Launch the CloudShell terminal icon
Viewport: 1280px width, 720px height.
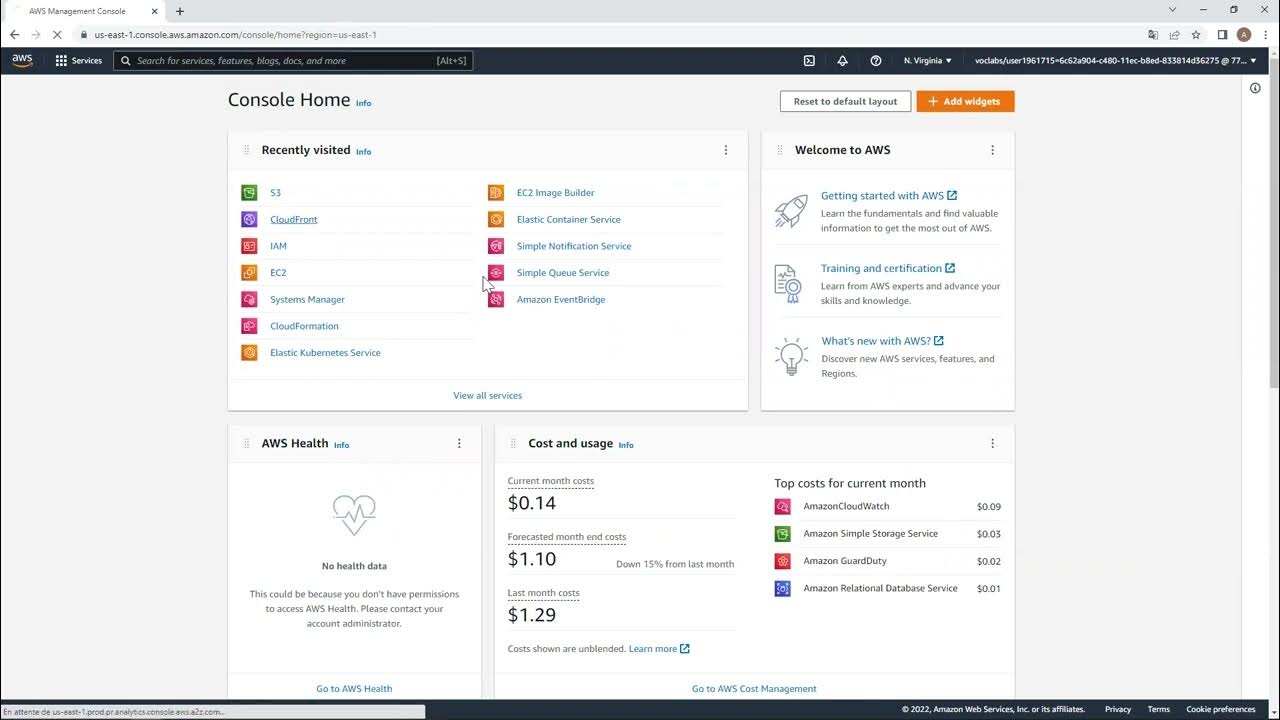click(x=809, y=60)
